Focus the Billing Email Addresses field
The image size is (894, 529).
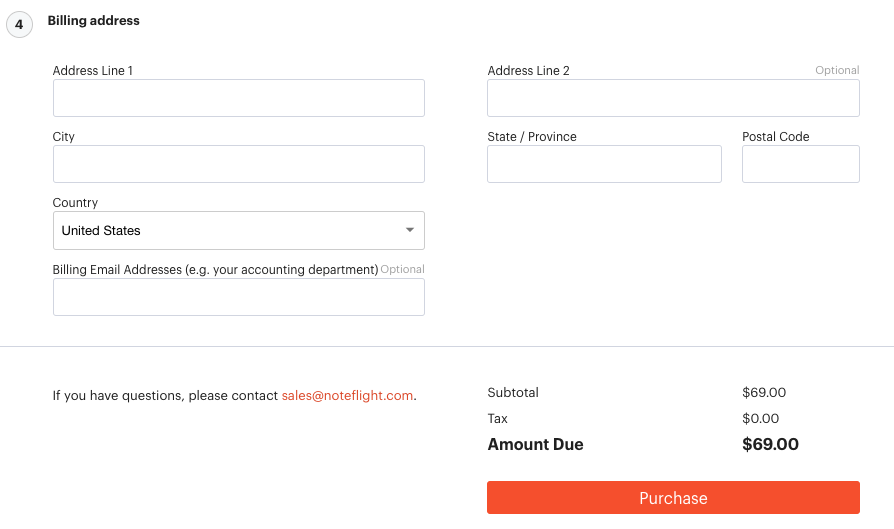(239, 297)
